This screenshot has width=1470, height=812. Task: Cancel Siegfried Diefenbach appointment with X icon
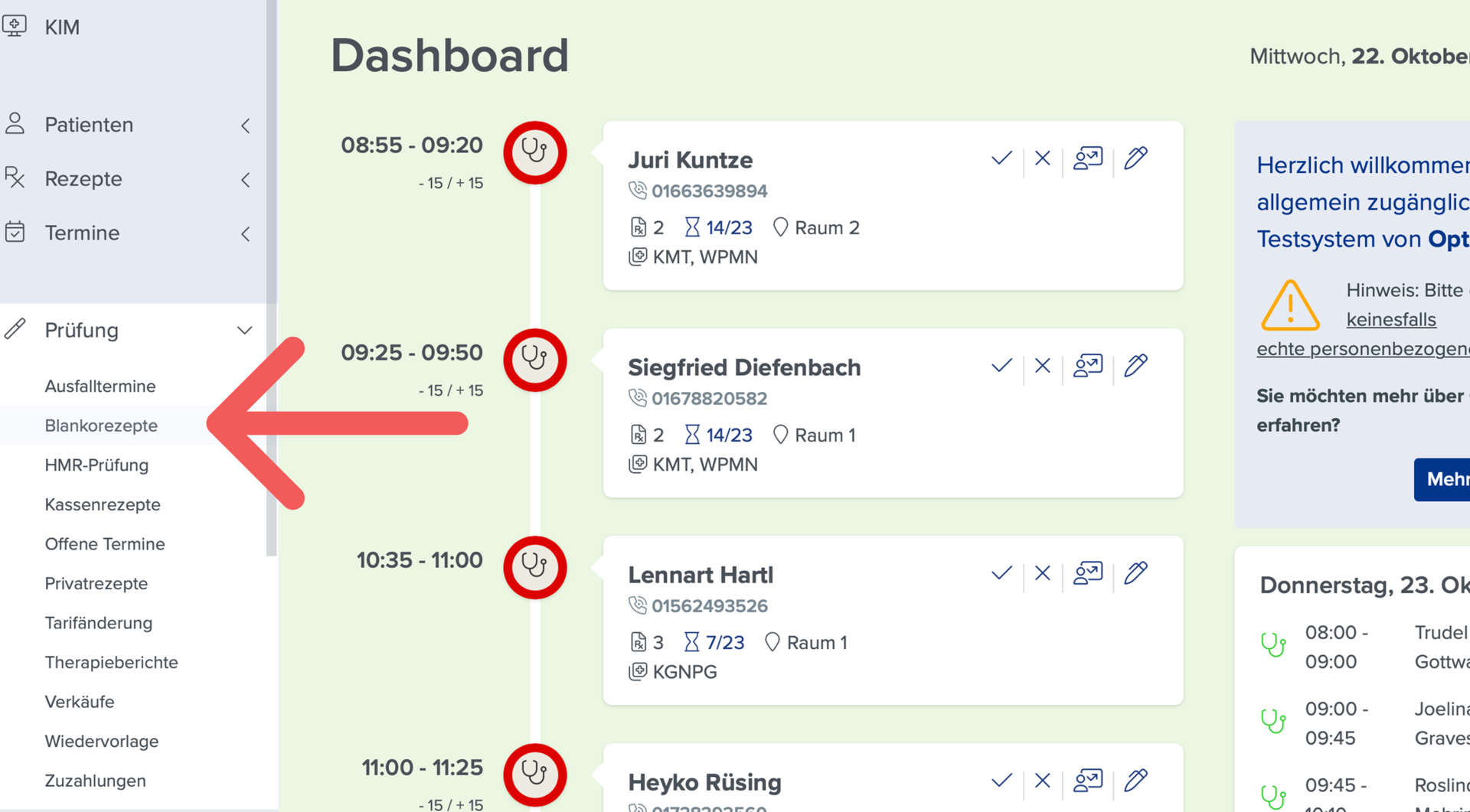[x=1042, y=366]
